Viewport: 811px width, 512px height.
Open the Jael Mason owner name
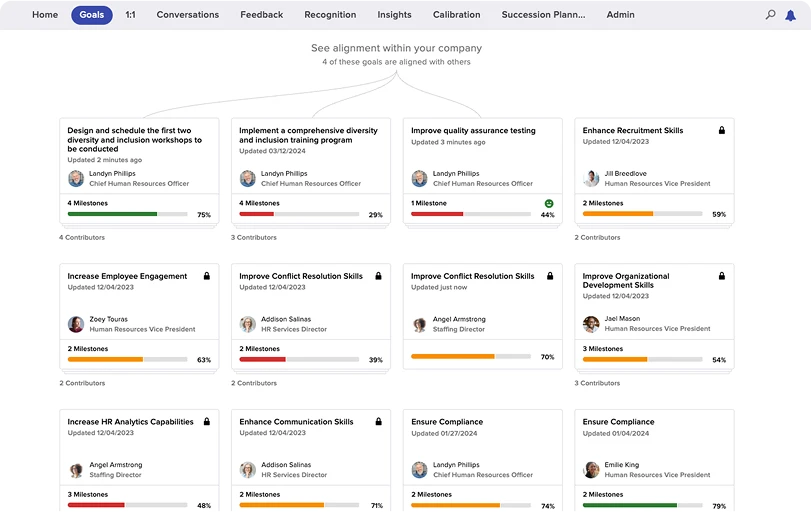point(623,319)
